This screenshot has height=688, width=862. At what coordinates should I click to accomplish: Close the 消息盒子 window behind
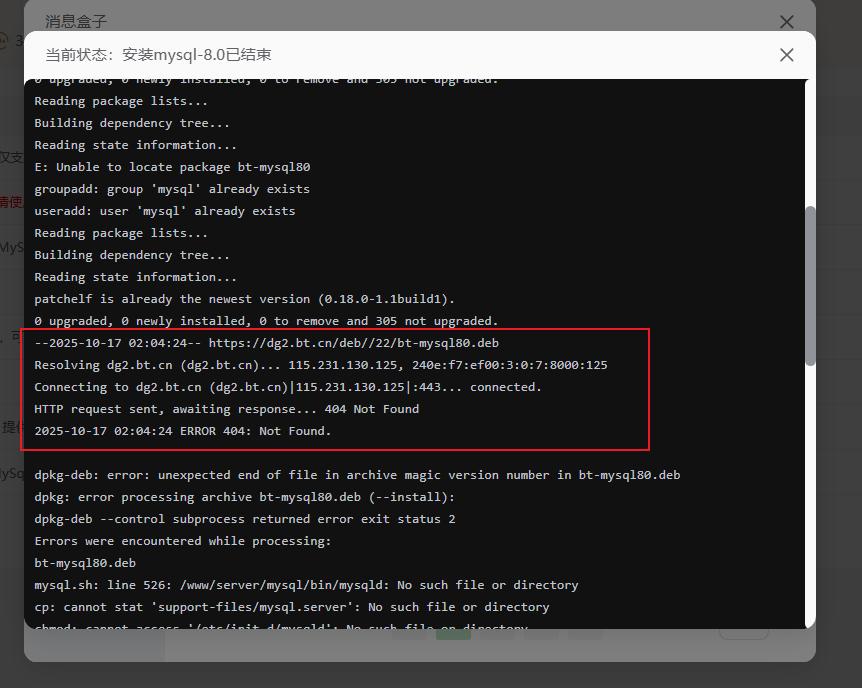tap(786, 22)
